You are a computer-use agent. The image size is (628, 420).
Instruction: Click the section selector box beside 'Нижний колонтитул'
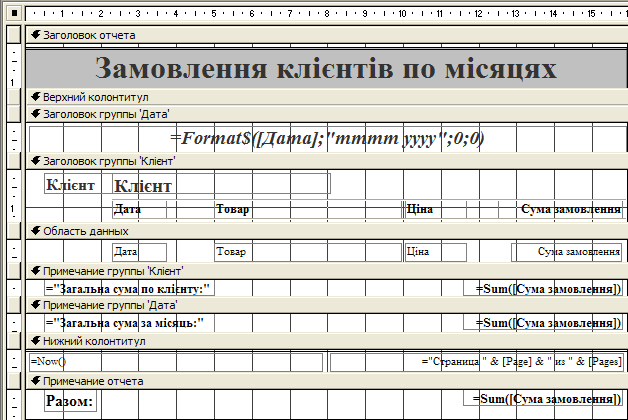(14, 341)
